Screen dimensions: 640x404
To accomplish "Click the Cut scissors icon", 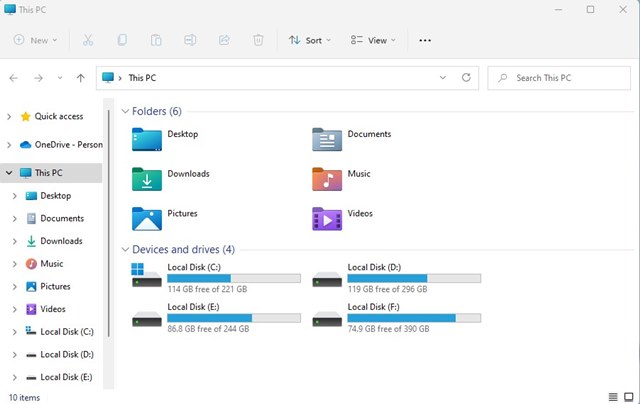I will 88,40.
